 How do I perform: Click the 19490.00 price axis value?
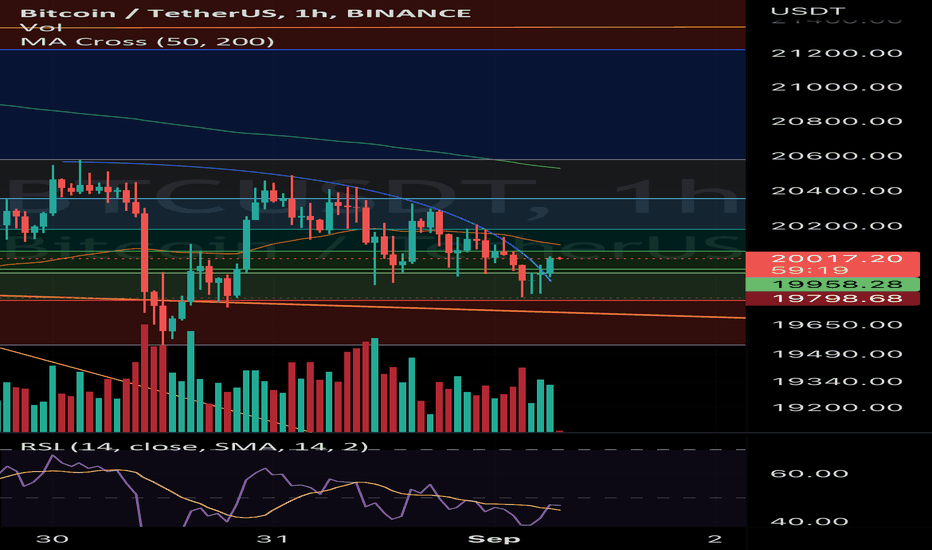point(836,354)
